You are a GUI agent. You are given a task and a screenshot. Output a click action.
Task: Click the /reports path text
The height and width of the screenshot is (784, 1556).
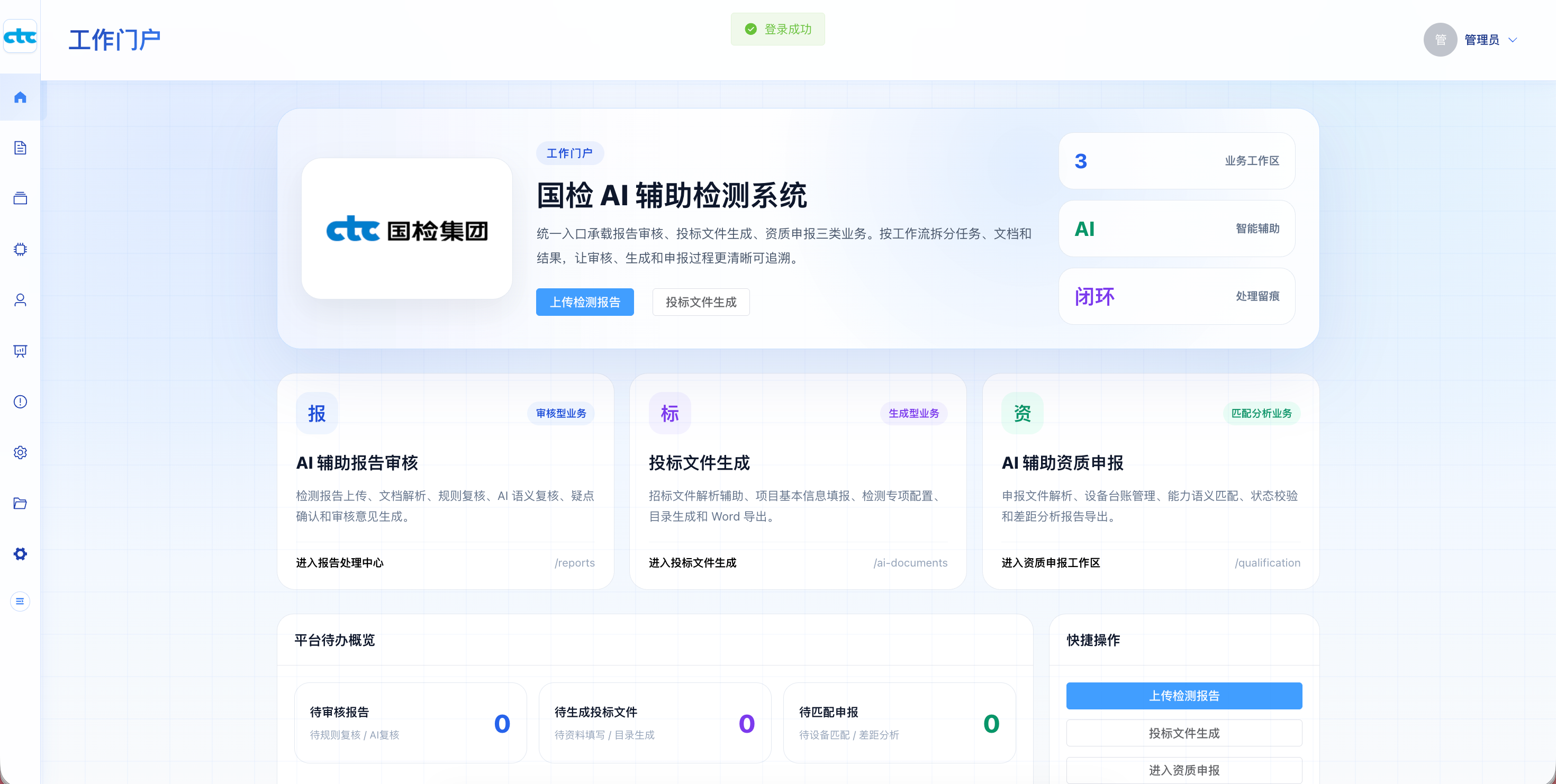pyautogui.click(x=574, y=562)
